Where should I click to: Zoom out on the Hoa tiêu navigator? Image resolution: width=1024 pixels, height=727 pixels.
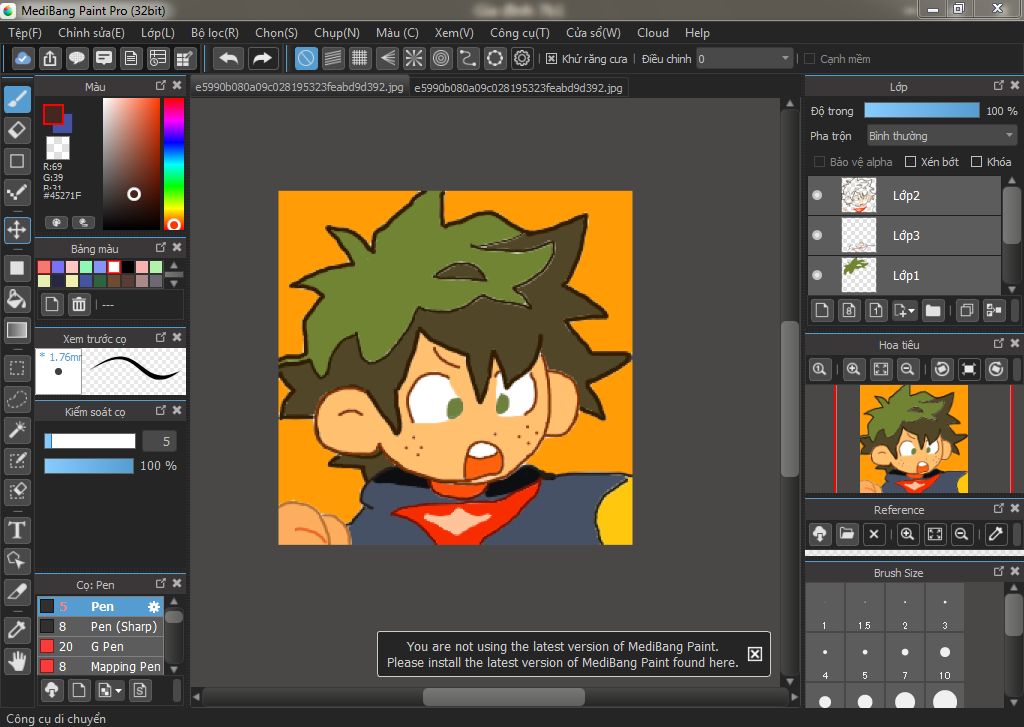pos(907,369)
